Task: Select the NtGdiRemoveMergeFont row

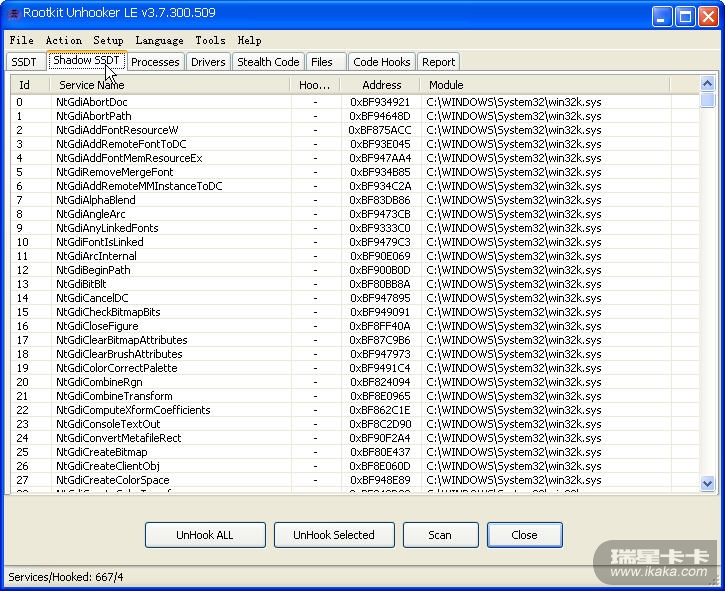Action: [355, 172]
